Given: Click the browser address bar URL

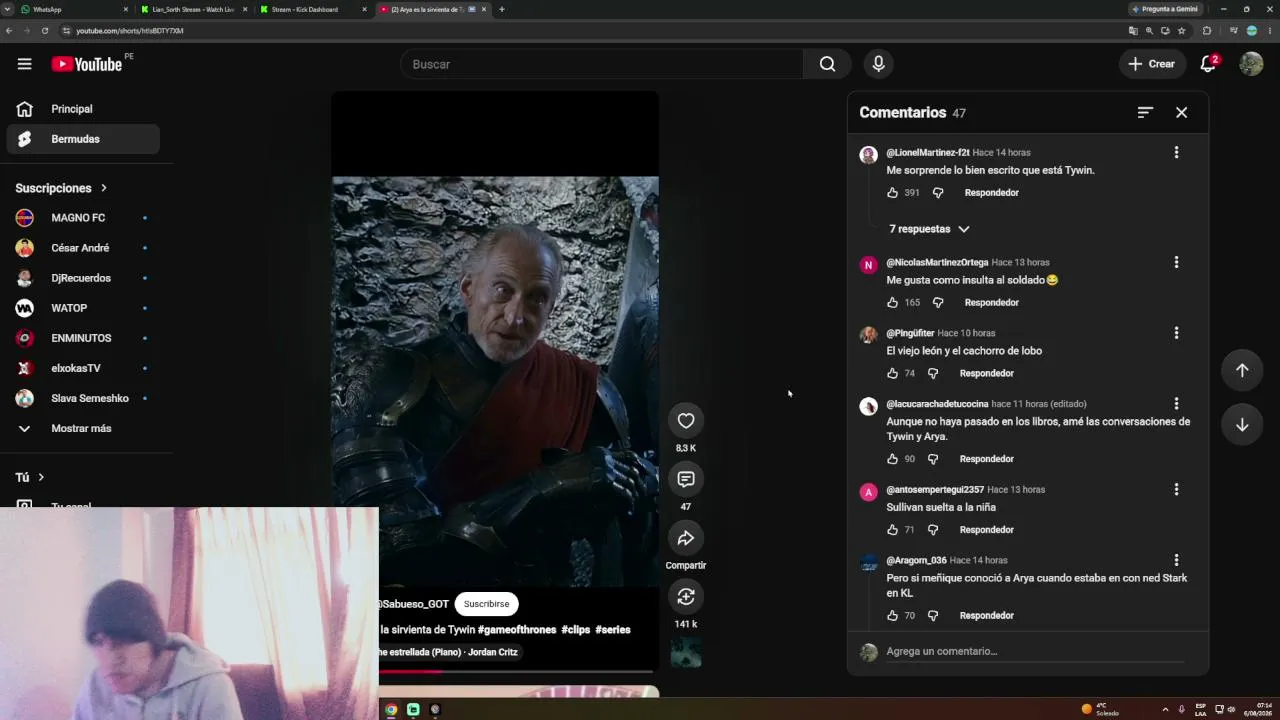Looking at the screenshot, I should [x=130, y=31].
